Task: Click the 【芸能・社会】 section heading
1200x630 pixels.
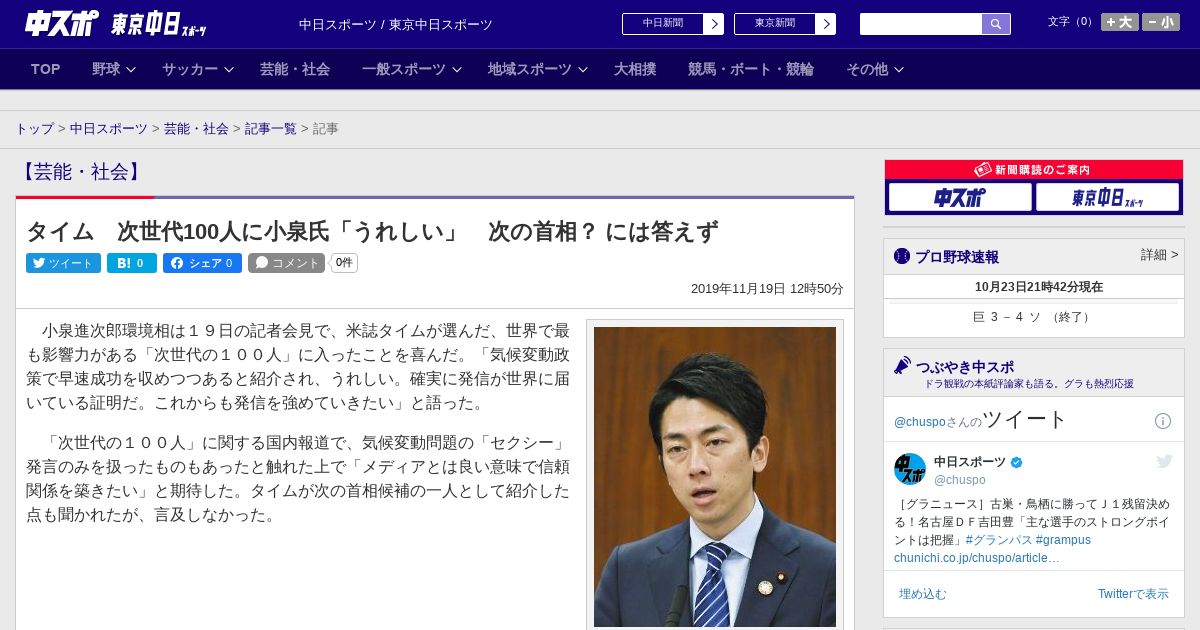Action: coord(80,172)
